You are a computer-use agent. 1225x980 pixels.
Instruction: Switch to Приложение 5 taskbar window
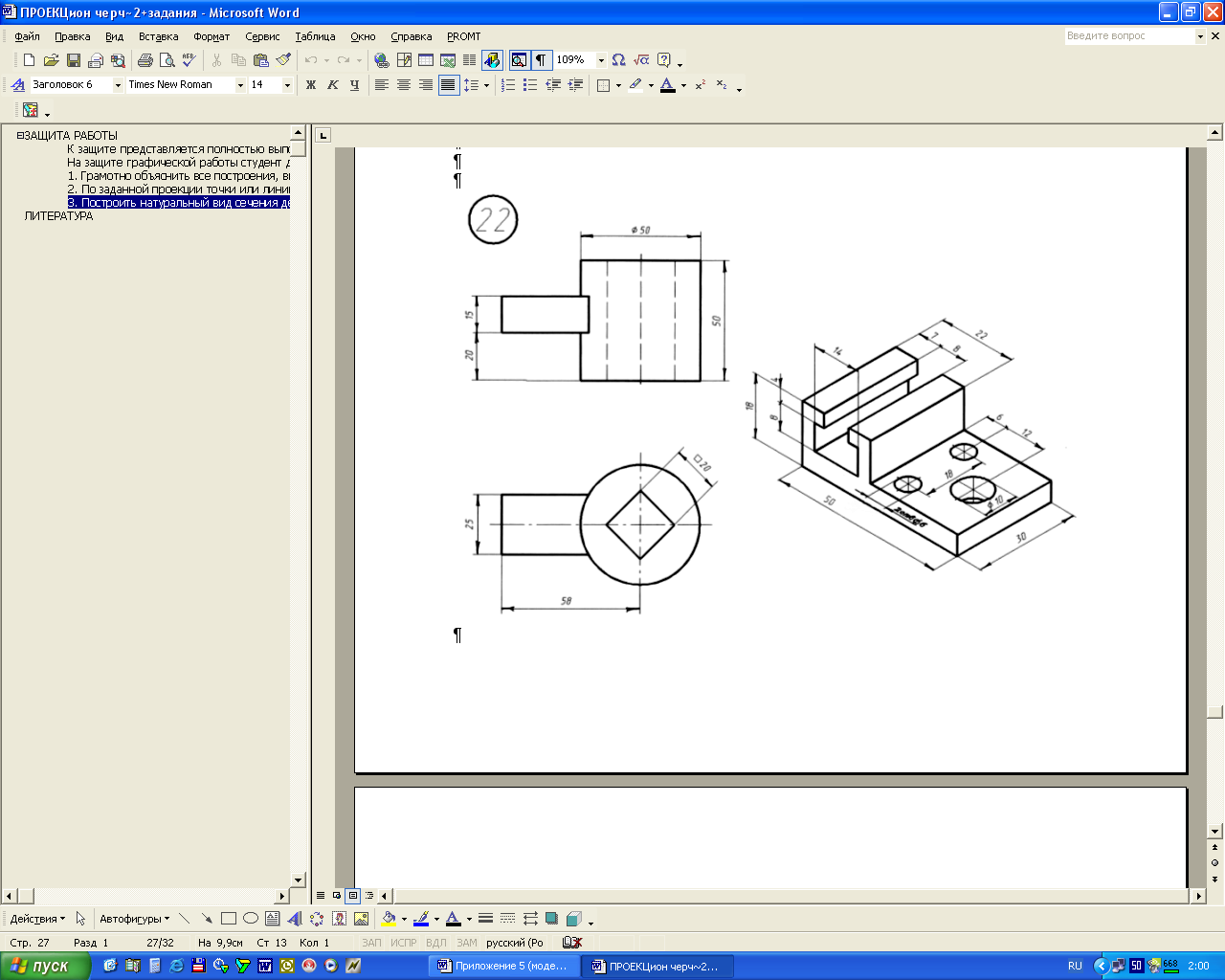tap(502, 966)
